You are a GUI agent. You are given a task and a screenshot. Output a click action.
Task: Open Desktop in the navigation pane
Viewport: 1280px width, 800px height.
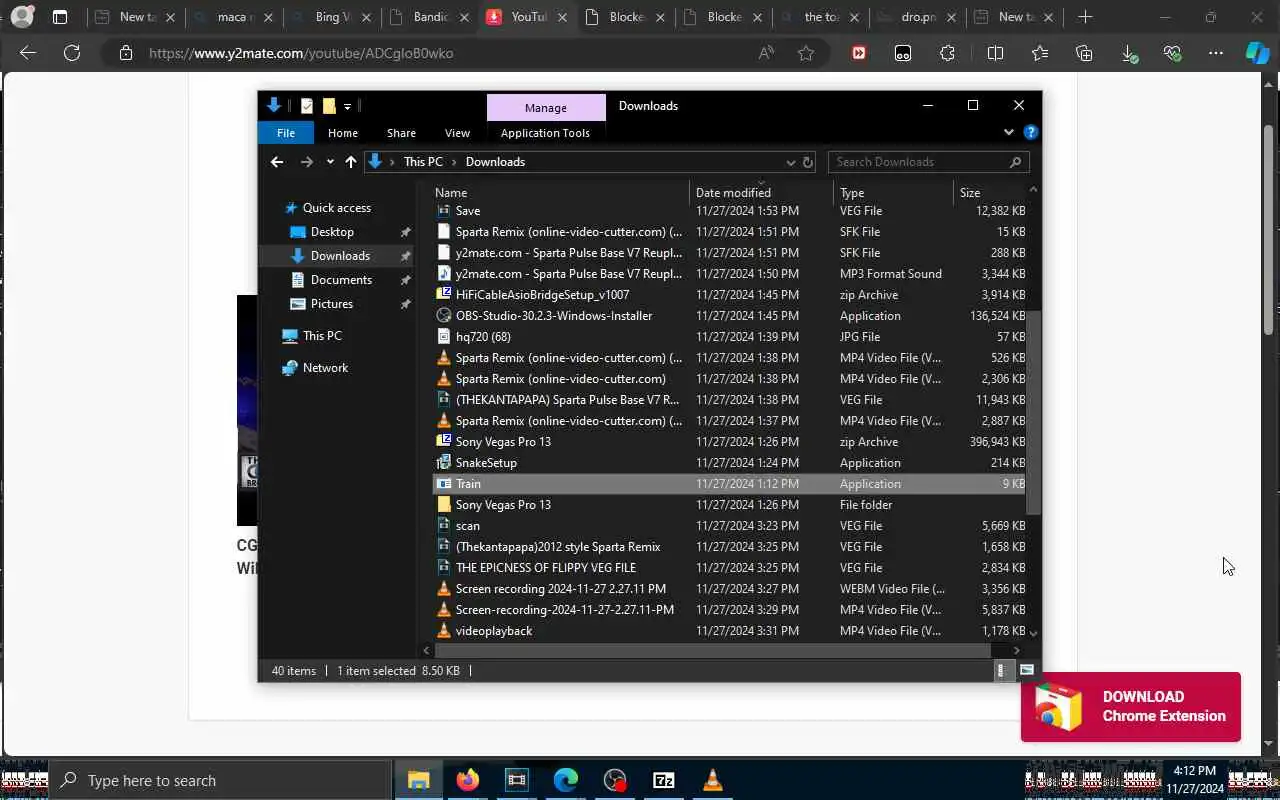click(332, 232)
